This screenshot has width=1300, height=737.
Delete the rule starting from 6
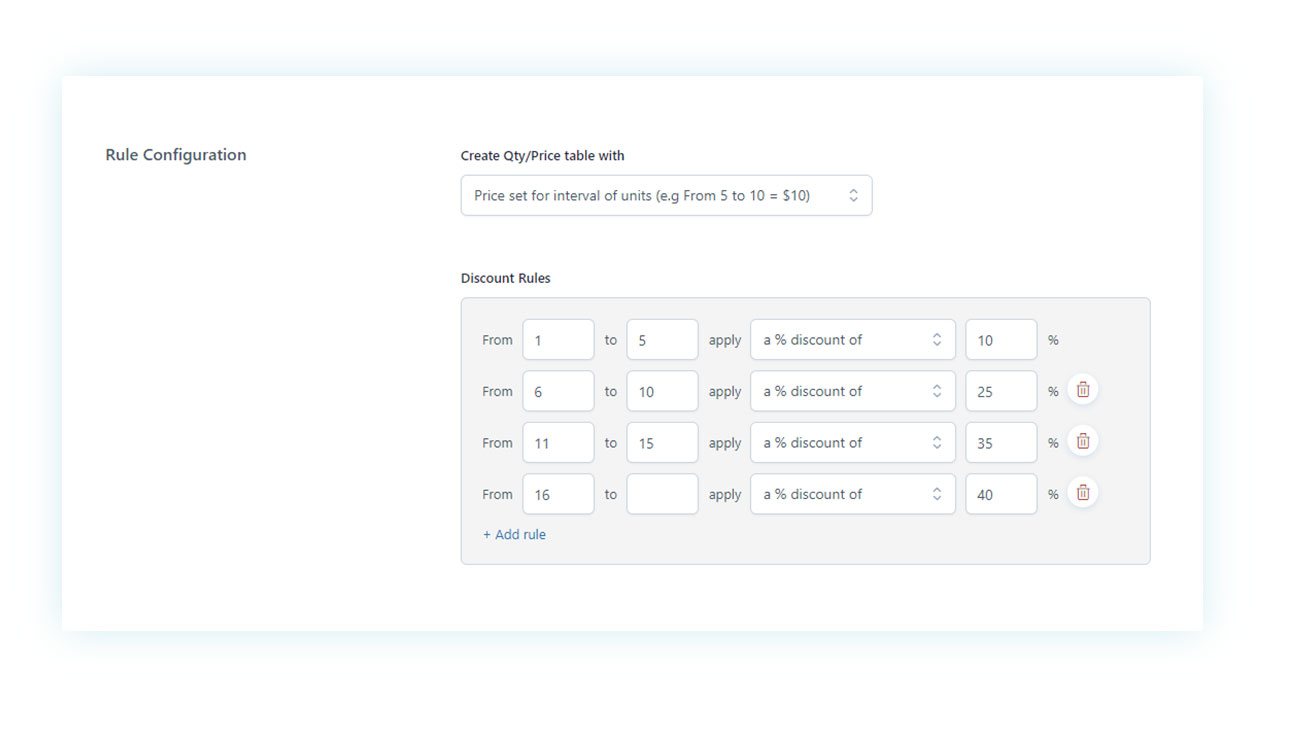tap(1083, 390)
